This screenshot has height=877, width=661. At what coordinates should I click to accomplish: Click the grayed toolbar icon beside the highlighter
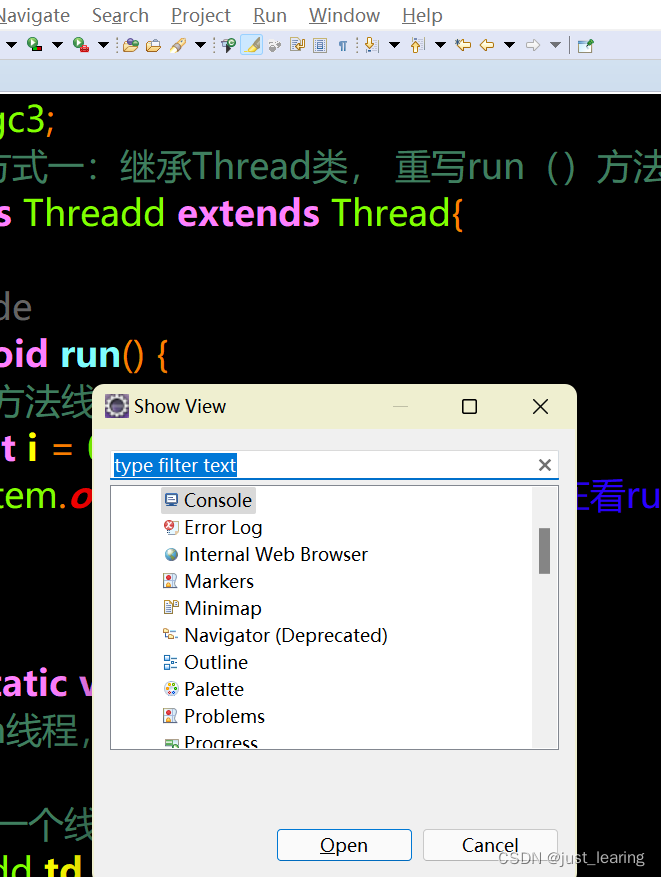coord(274,45)
